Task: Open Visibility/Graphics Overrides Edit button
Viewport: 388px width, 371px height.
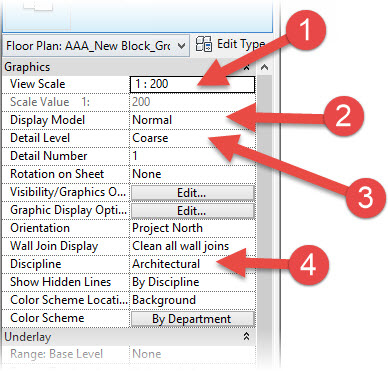Action: (193, 192)
